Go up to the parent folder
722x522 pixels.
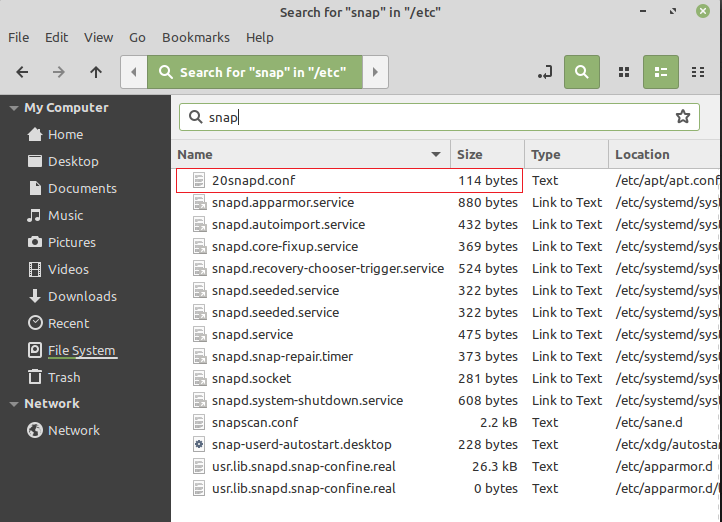pos(96,72)
